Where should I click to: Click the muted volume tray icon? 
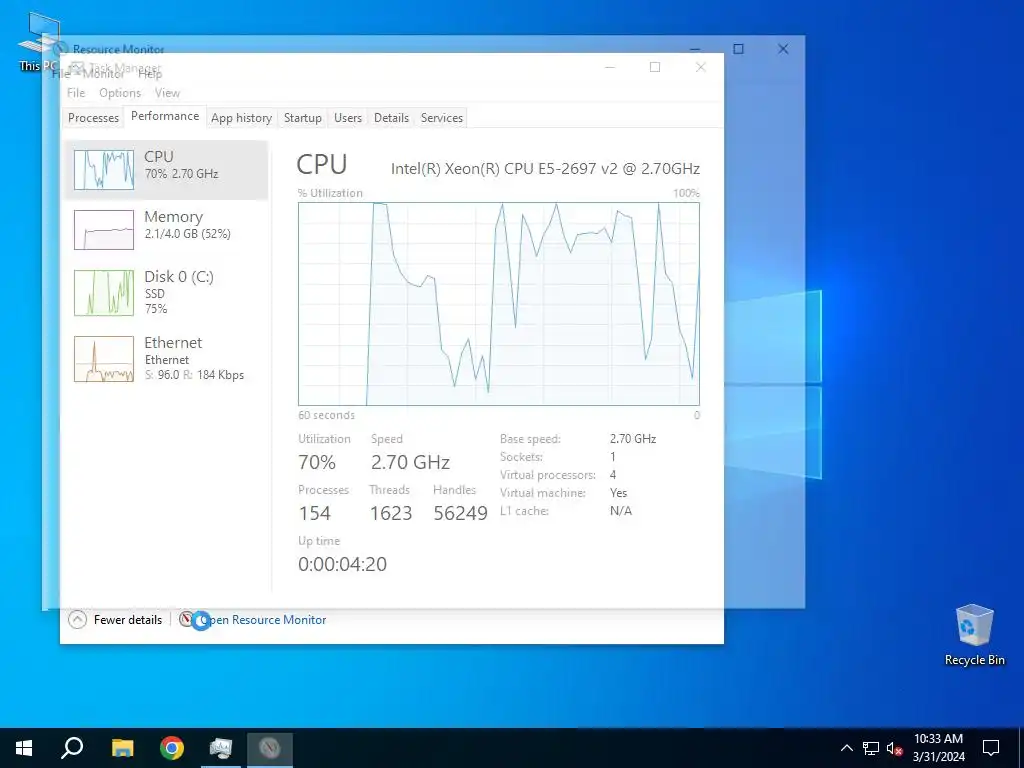[895, 748]
